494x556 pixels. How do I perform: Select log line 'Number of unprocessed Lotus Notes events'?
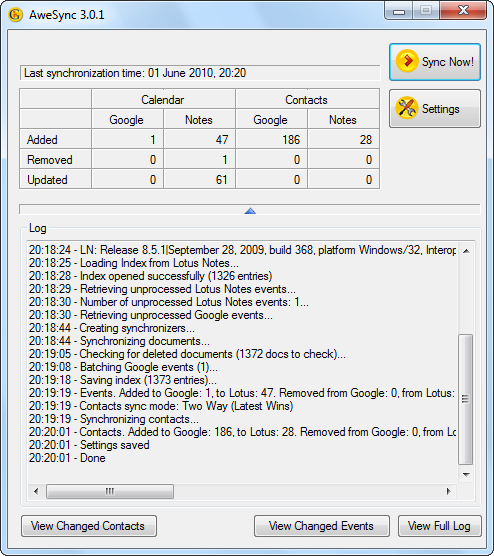click(169, 302)
